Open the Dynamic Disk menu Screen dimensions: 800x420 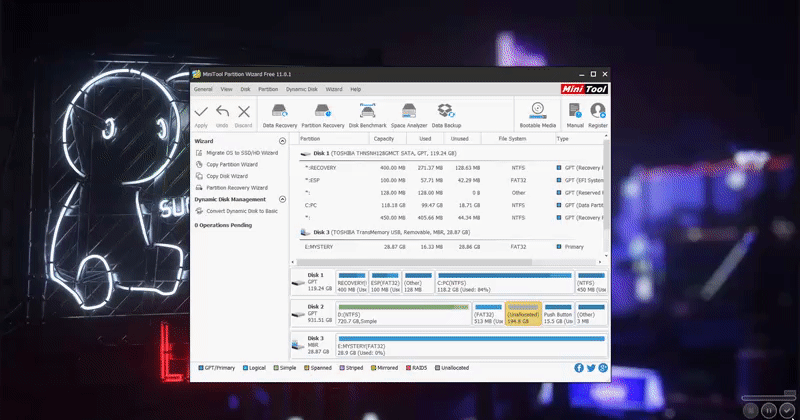(x=302, y=89)
